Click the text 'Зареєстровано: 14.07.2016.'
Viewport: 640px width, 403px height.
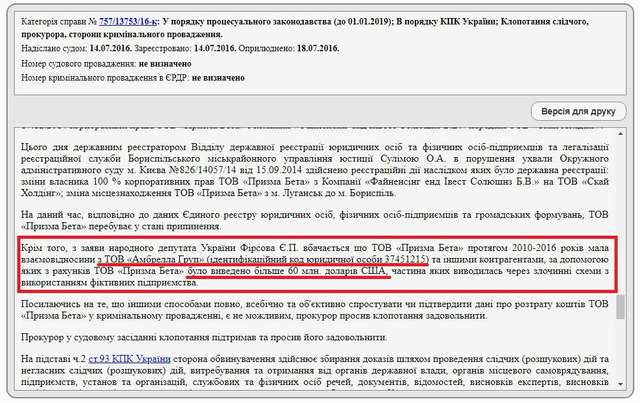click(185, 49)
